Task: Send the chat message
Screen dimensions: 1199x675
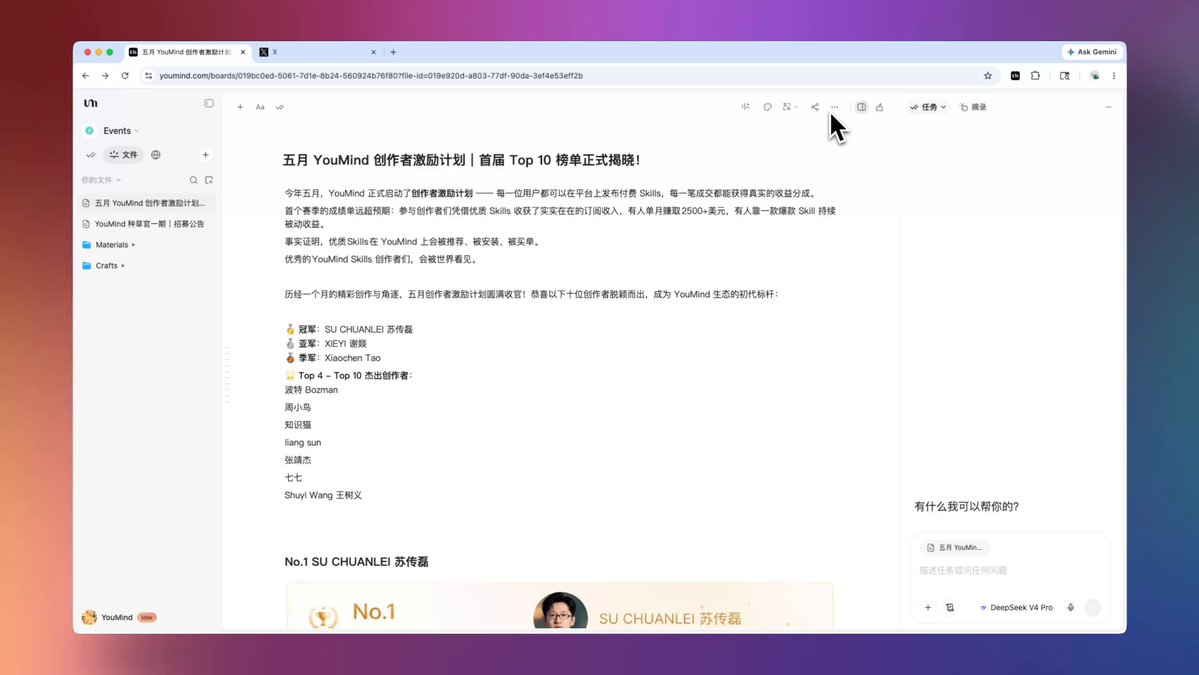Action: coord(1093,608)
